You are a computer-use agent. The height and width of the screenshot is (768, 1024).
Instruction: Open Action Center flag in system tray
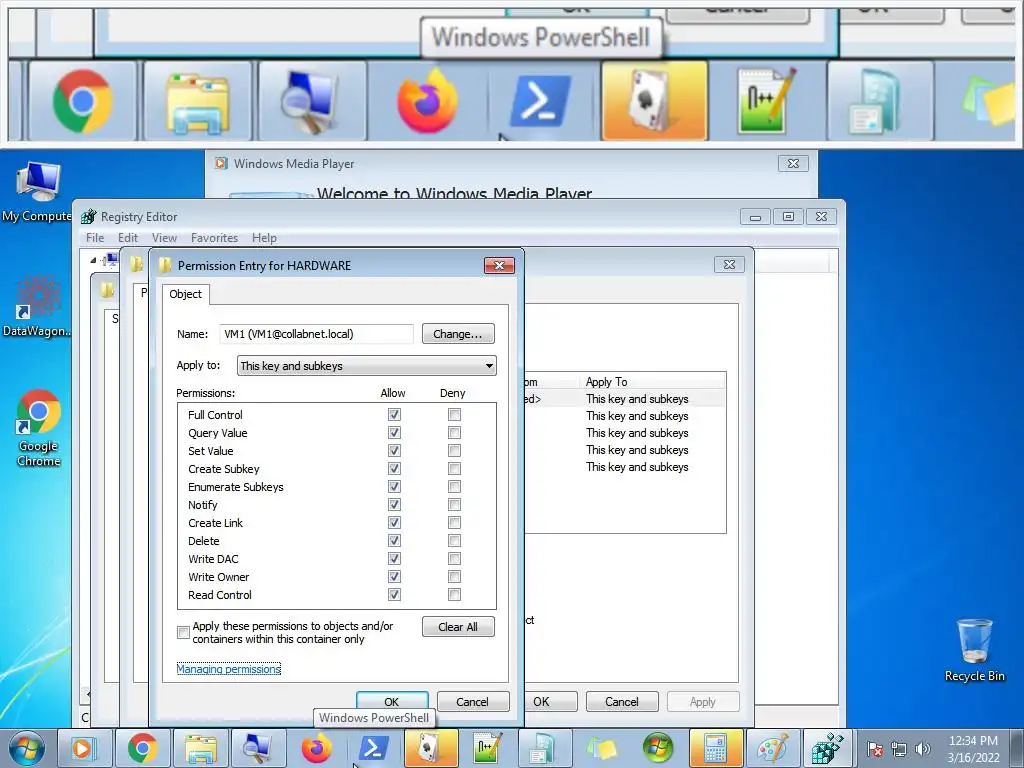pyautogui.click(x=875, y=749)
